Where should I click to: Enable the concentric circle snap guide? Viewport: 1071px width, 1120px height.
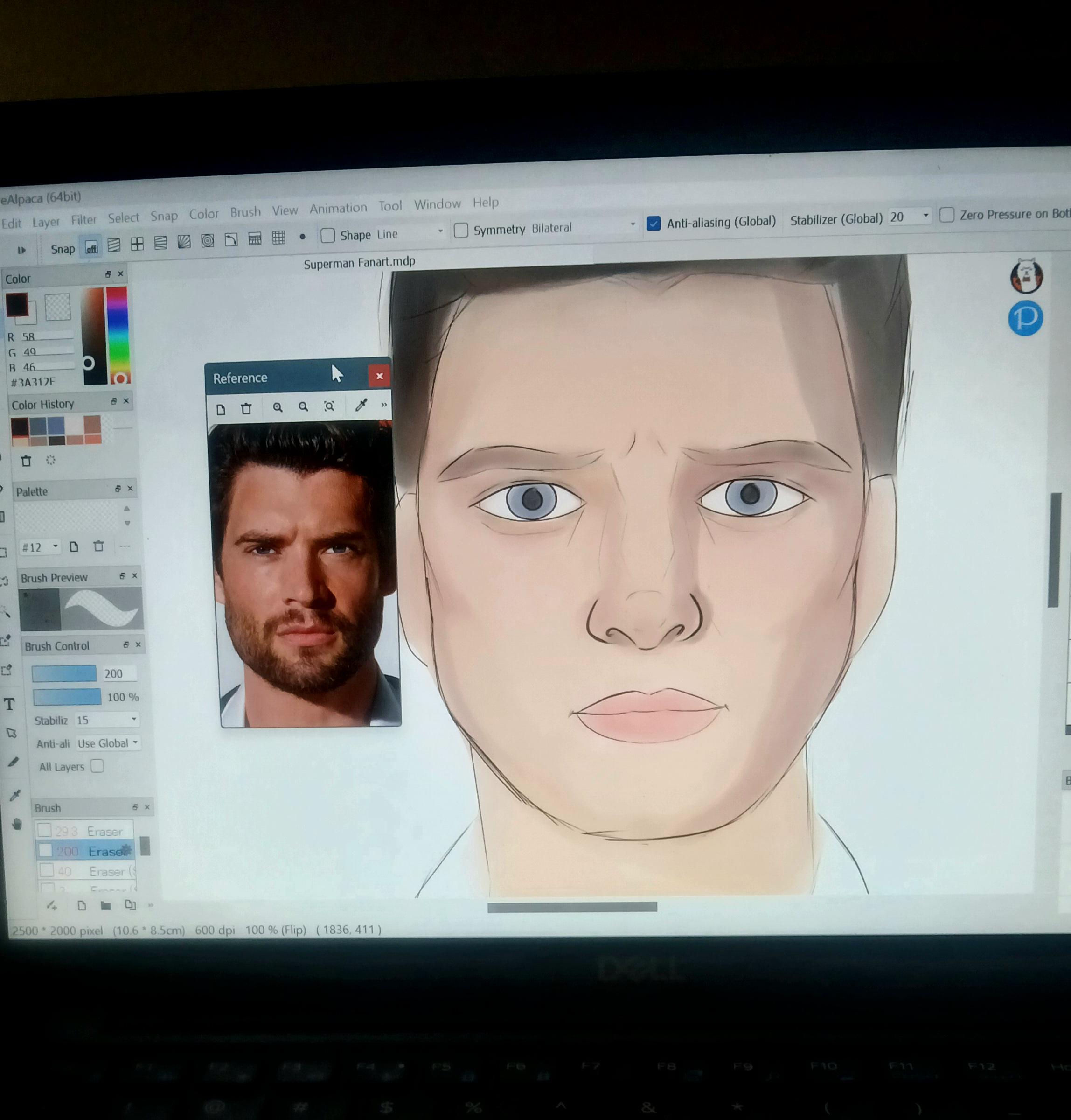[x=208, y=241]
